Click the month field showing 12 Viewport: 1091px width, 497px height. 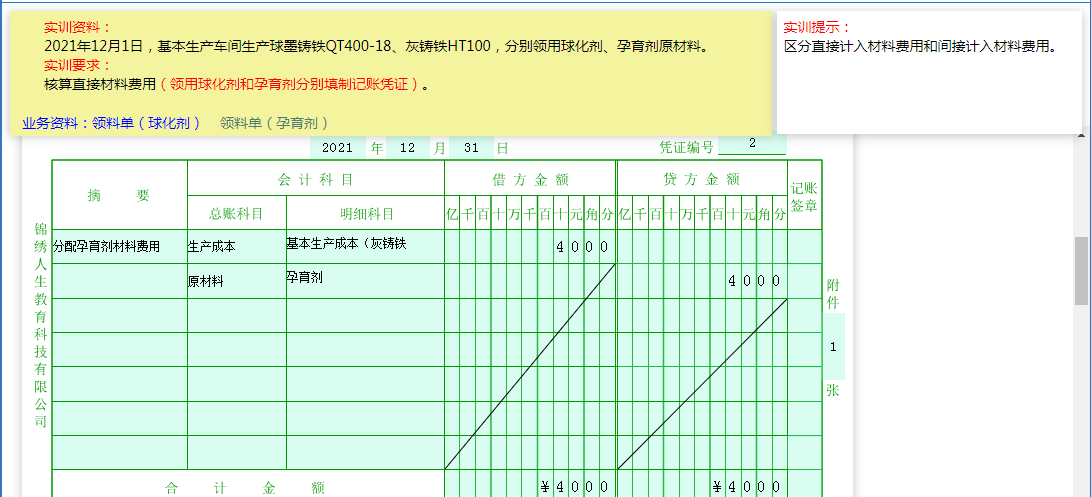point(407,148)
